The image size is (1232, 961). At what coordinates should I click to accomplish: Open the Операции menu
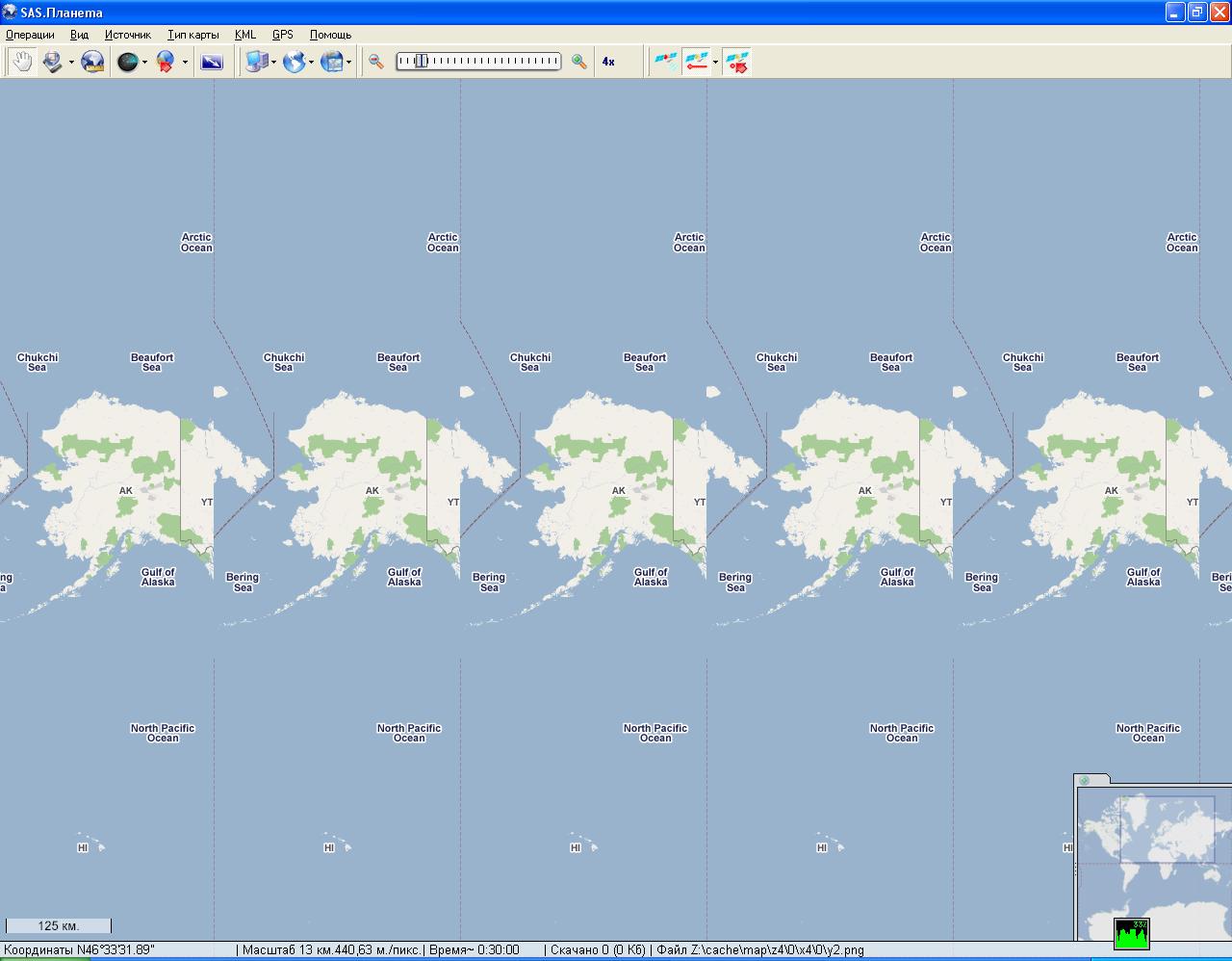point(30,35)
